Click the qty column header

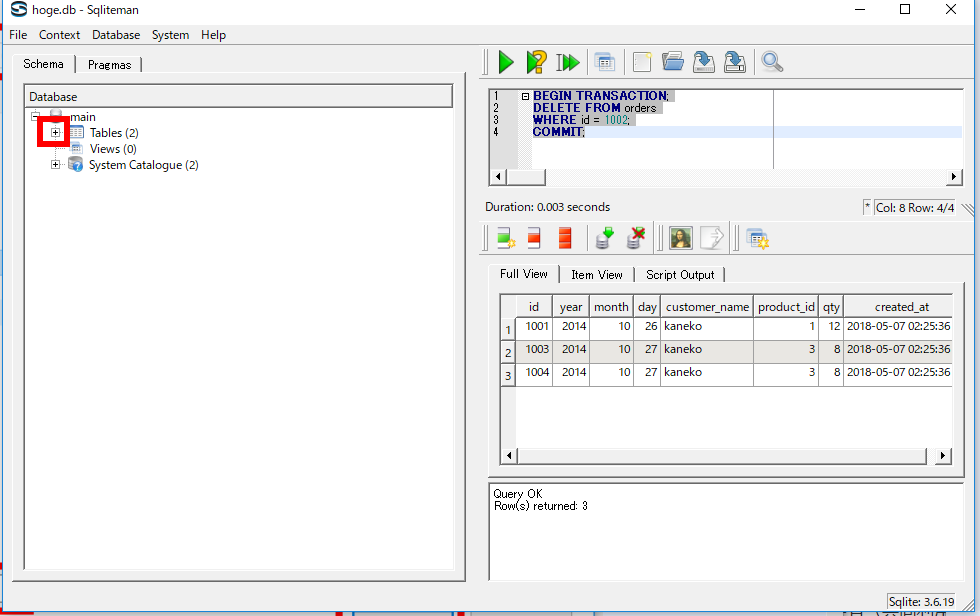click(x=831, y=307)
